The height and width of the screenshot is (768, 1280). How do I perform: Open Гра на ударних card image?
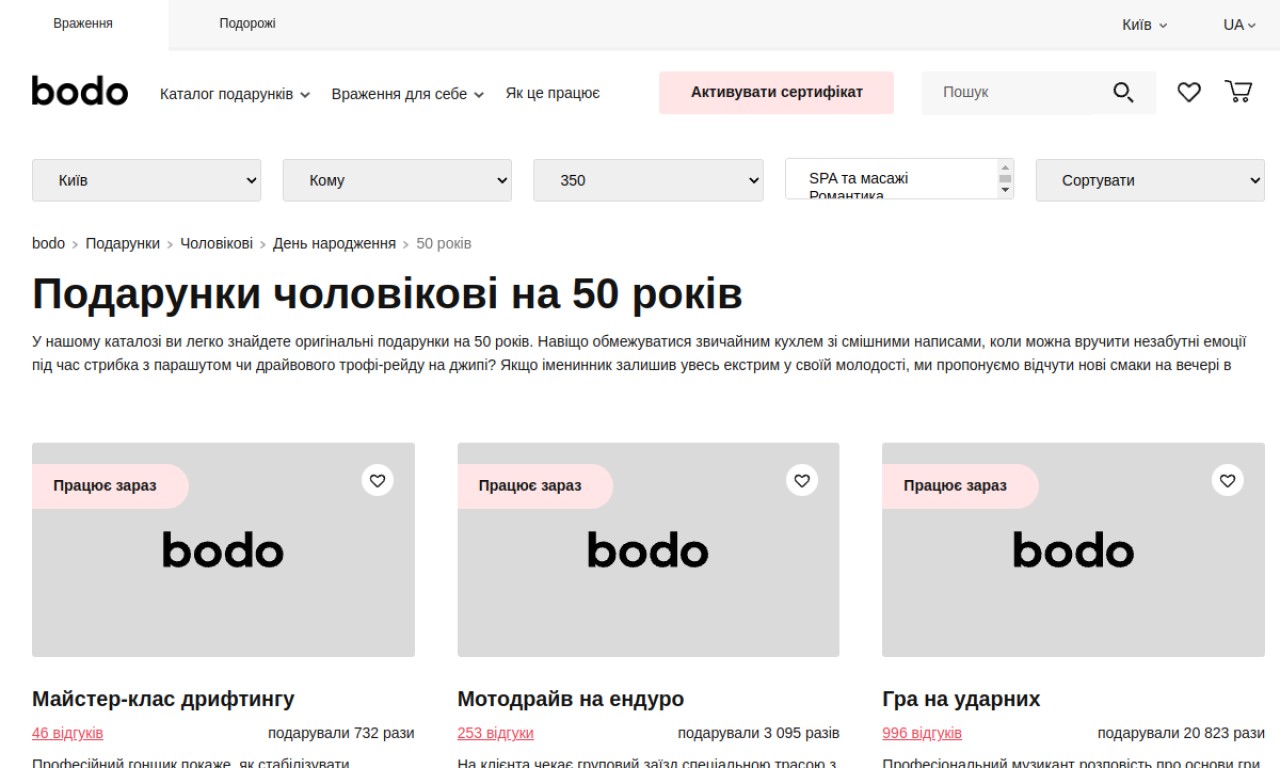coord(1073,550)
